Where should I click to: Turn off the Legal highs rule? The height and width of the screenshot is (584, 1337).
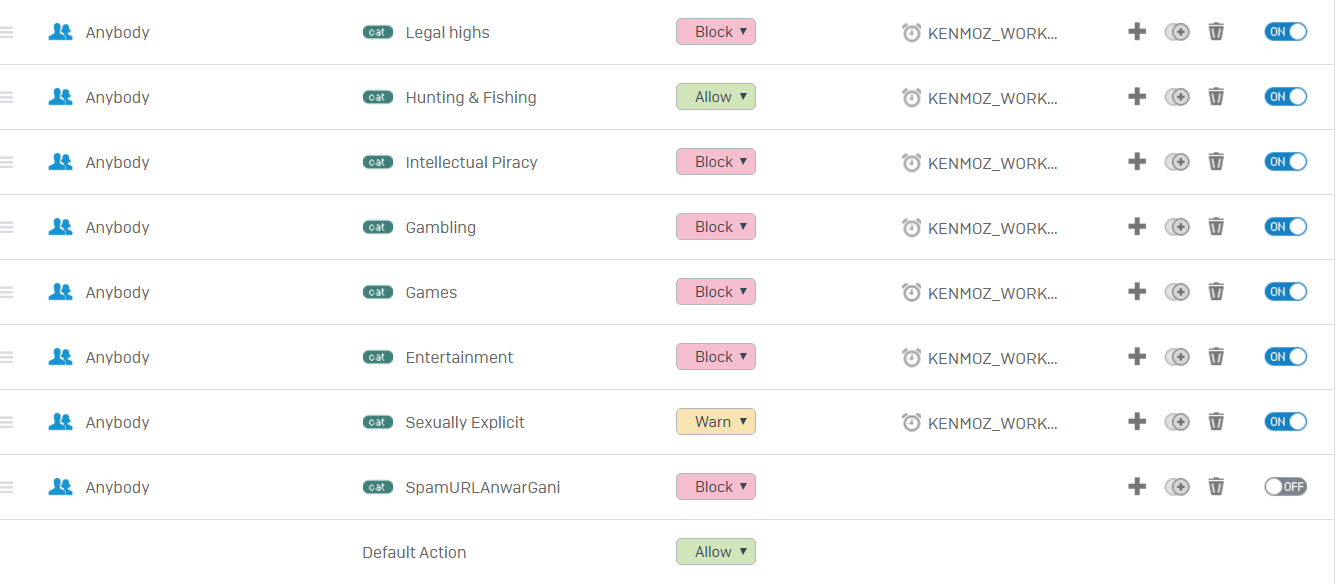click(x=1286, y=32)
